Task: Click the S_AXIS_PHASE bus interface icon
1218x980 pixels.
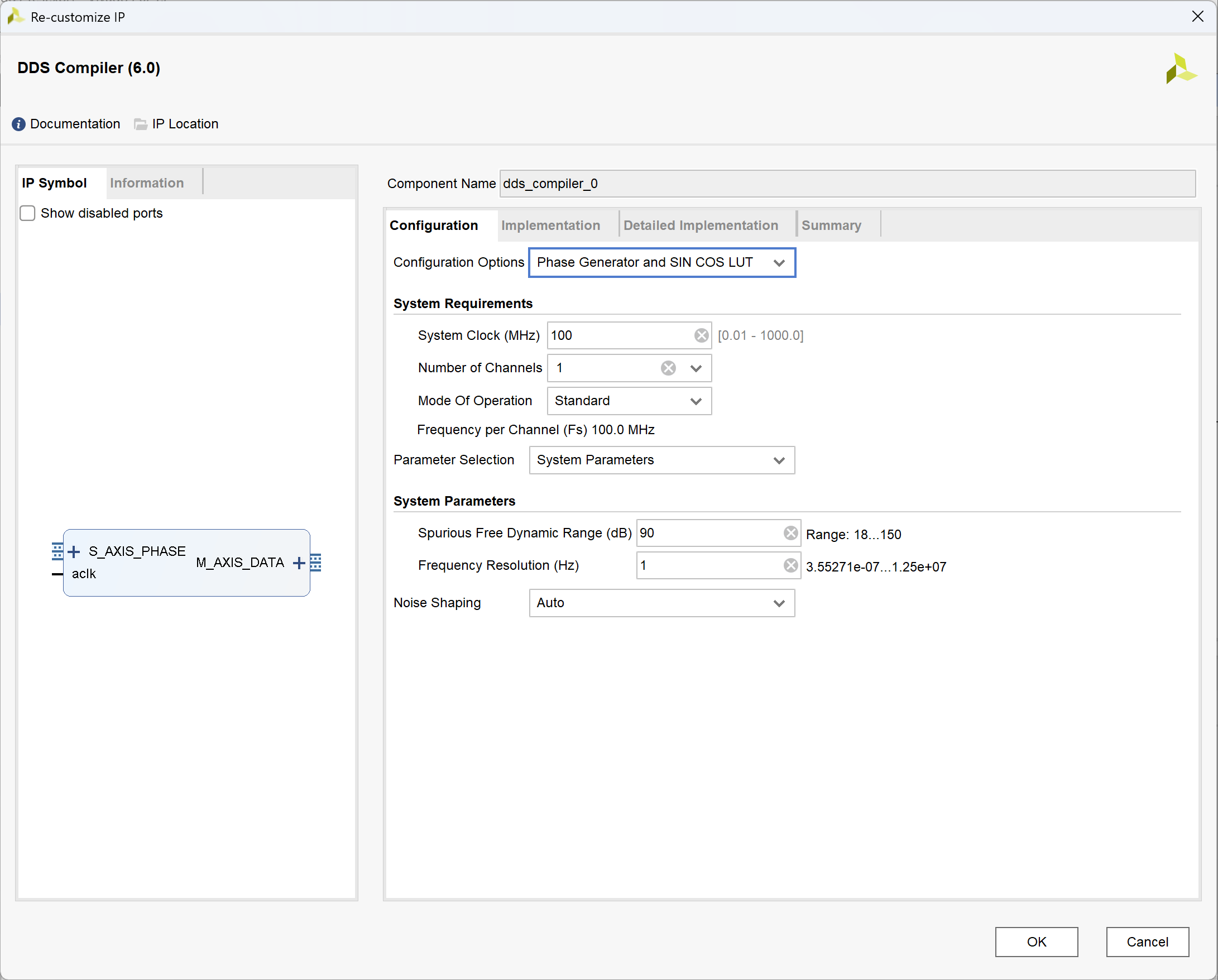Action: [57, 551]
